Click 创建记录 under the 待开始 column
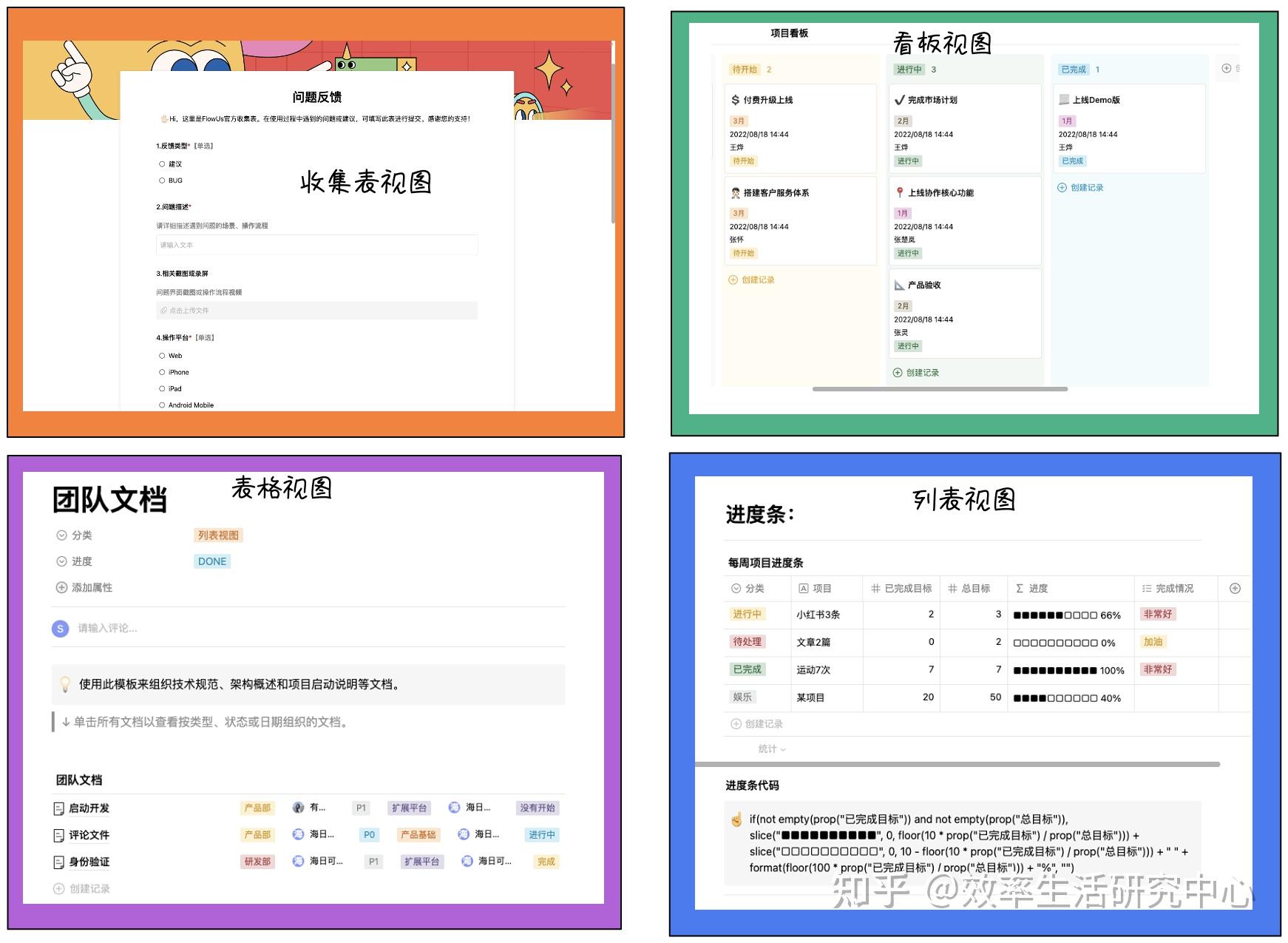 tap(752, 280)
